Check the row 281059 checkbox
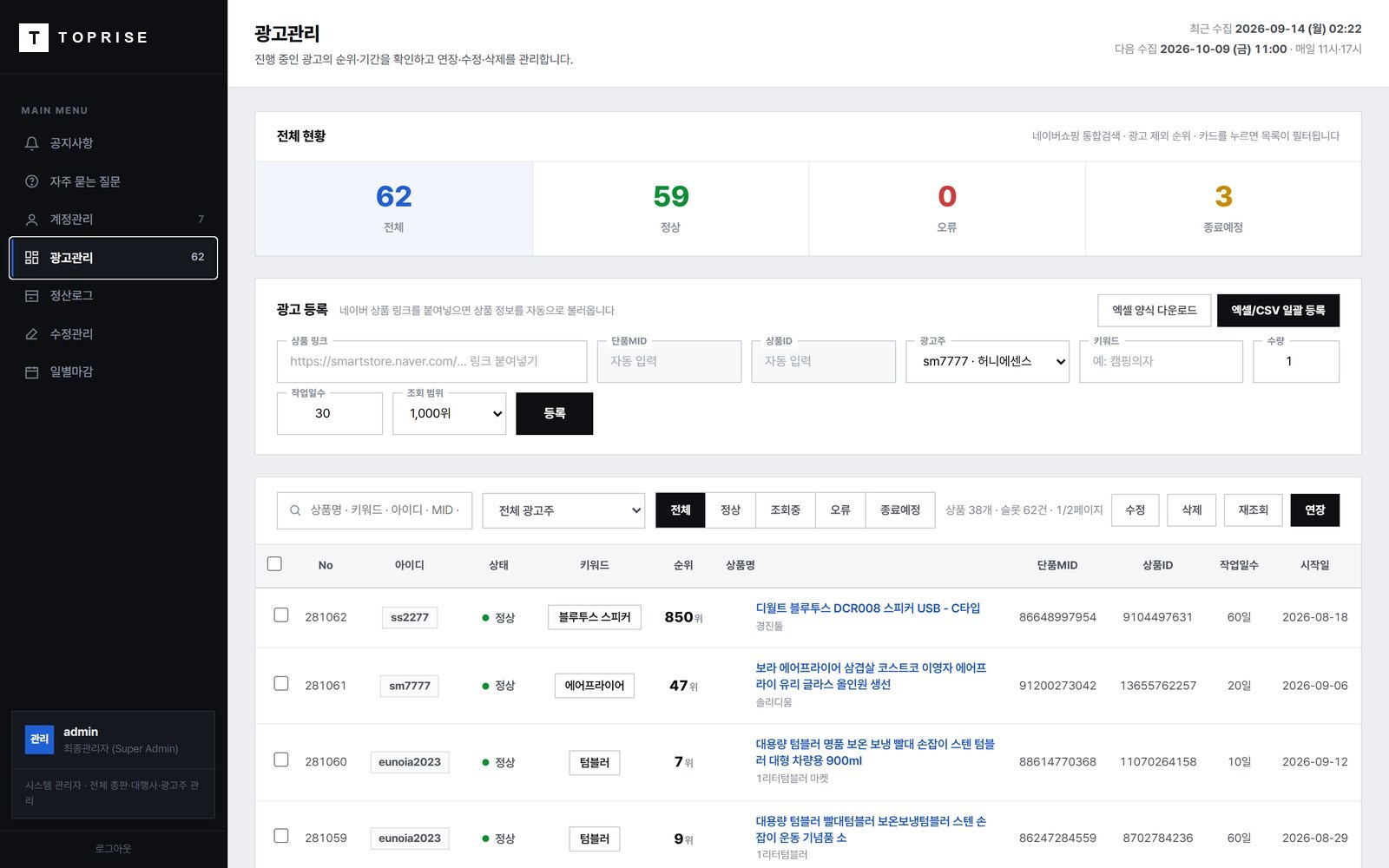1389x868 pixels. pos(281,837)
